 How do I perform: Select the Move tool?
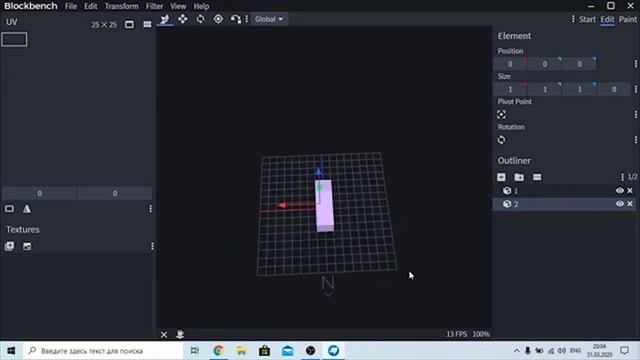pos(182,19)
